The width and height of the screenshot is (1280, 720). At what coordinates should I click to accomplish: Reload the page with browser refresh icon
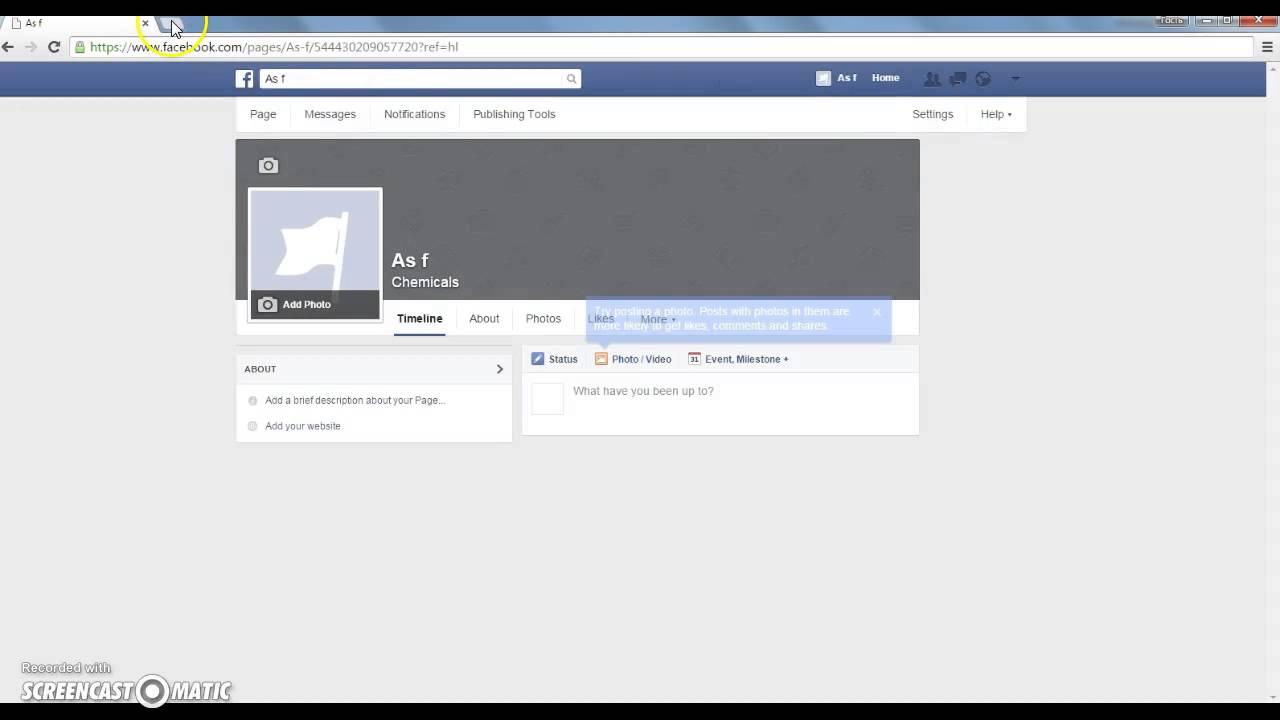(54, 47)
